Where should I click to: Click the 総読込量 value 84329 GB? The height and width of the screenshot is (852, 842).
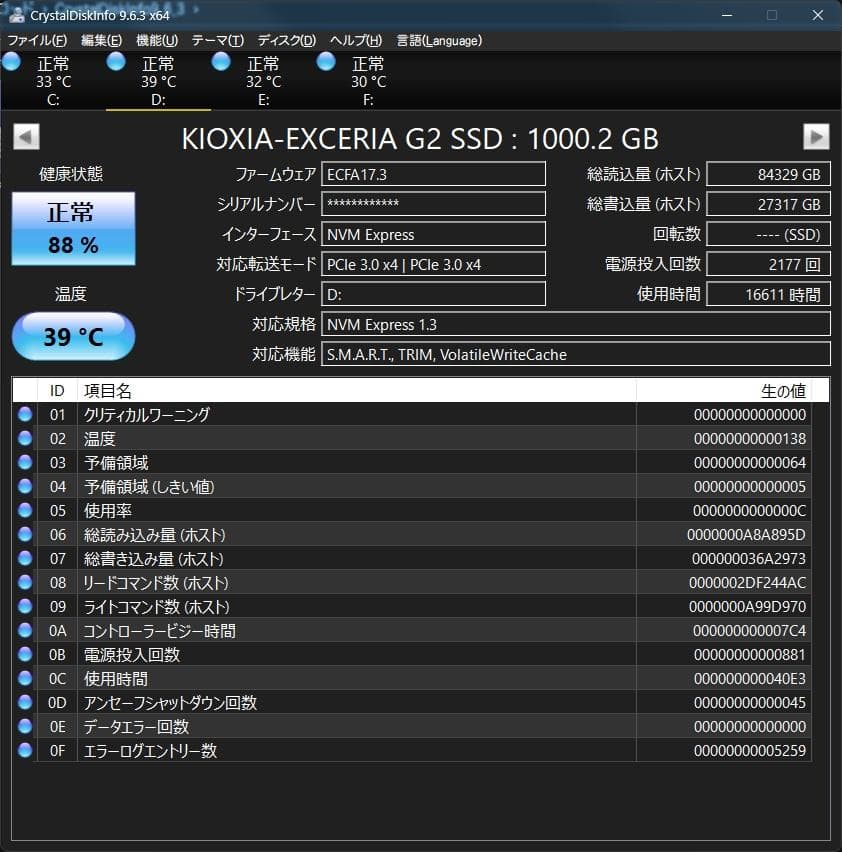click(x=768, y=174)
